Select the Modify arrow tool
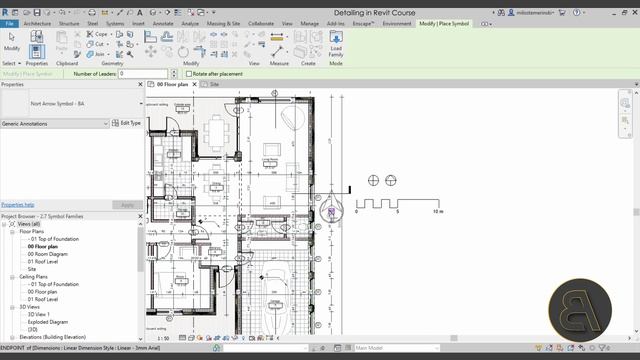640x360 pixels. (x=11, y=41)
